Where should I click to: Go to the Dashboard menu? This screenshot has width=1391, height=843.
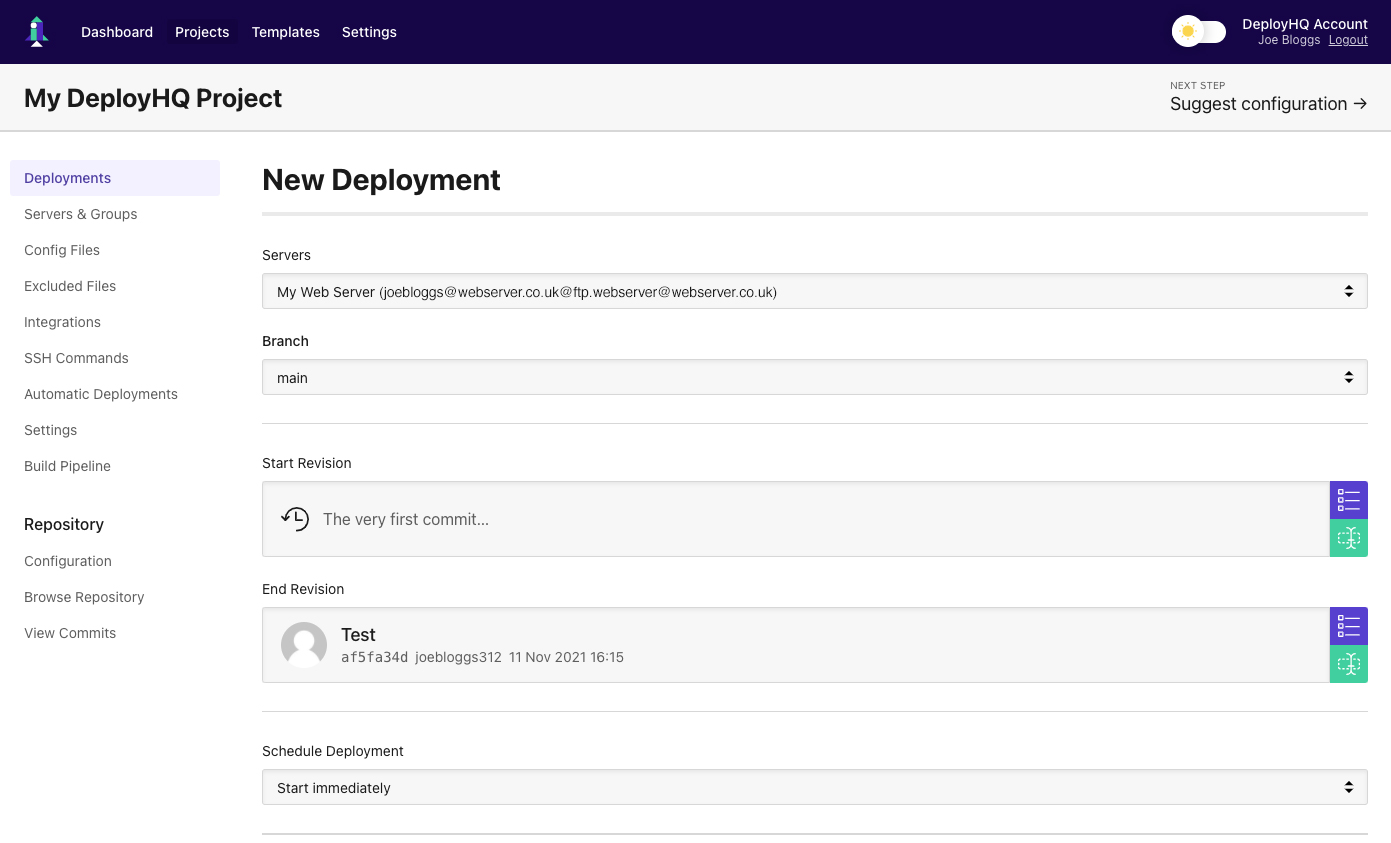(x=117, y=32)
